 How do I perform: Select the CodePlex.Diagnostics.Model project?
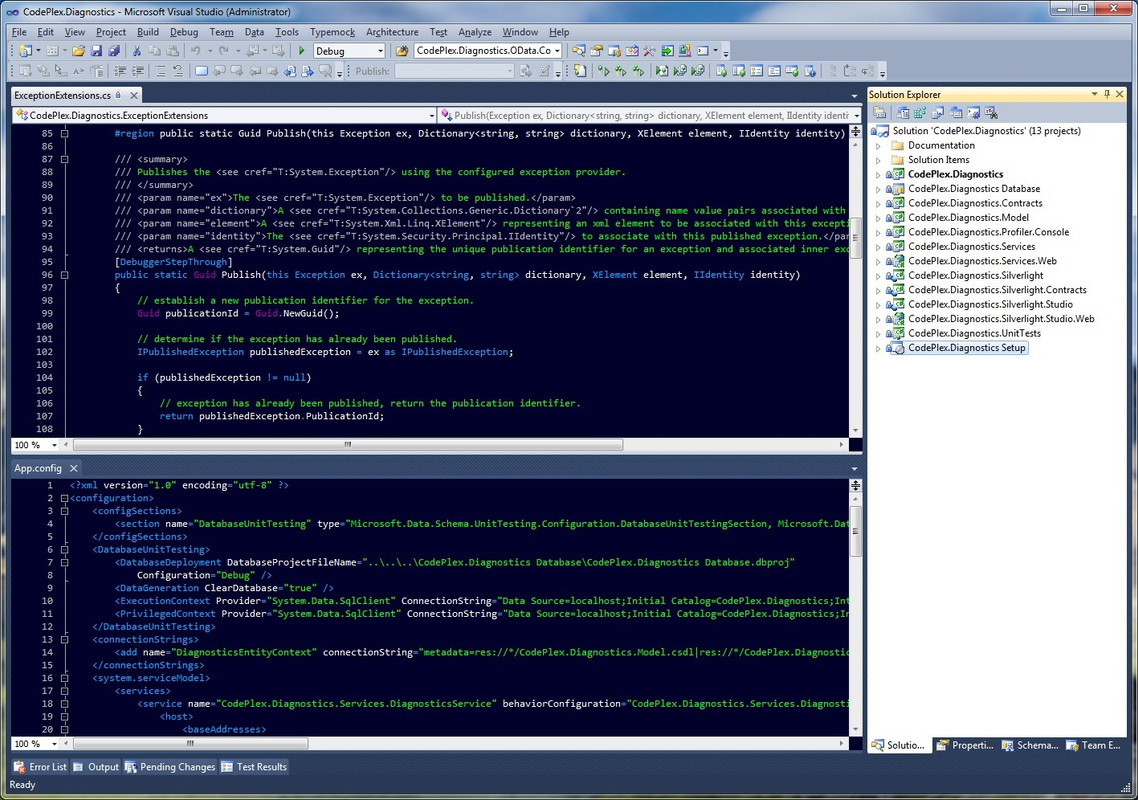point(968,218)
